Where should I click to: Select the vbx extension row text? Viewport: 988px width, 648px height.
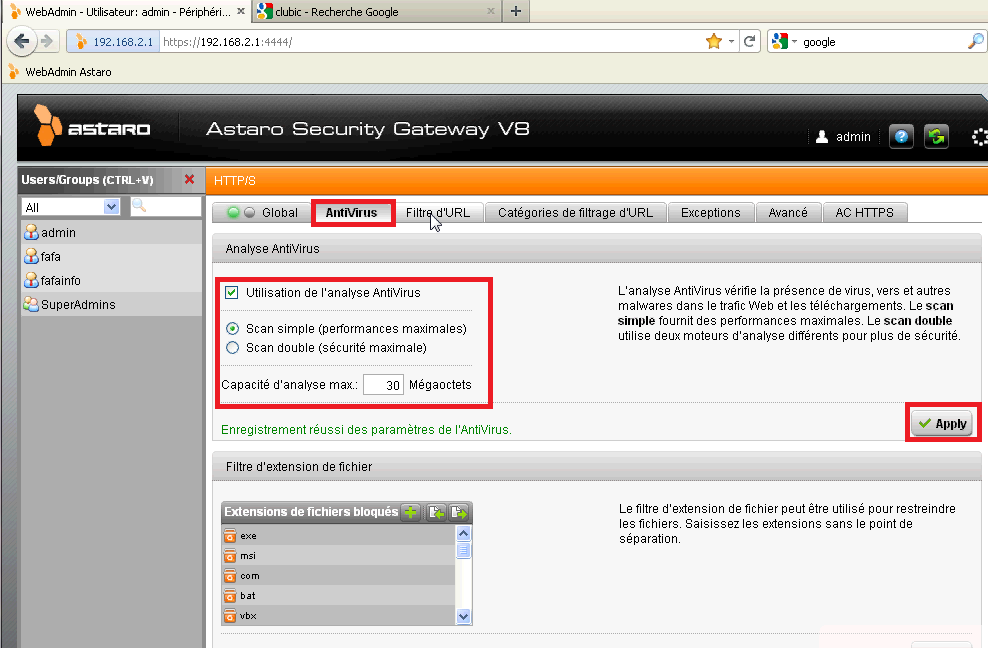pyautogui.click(x=248, y=616)
